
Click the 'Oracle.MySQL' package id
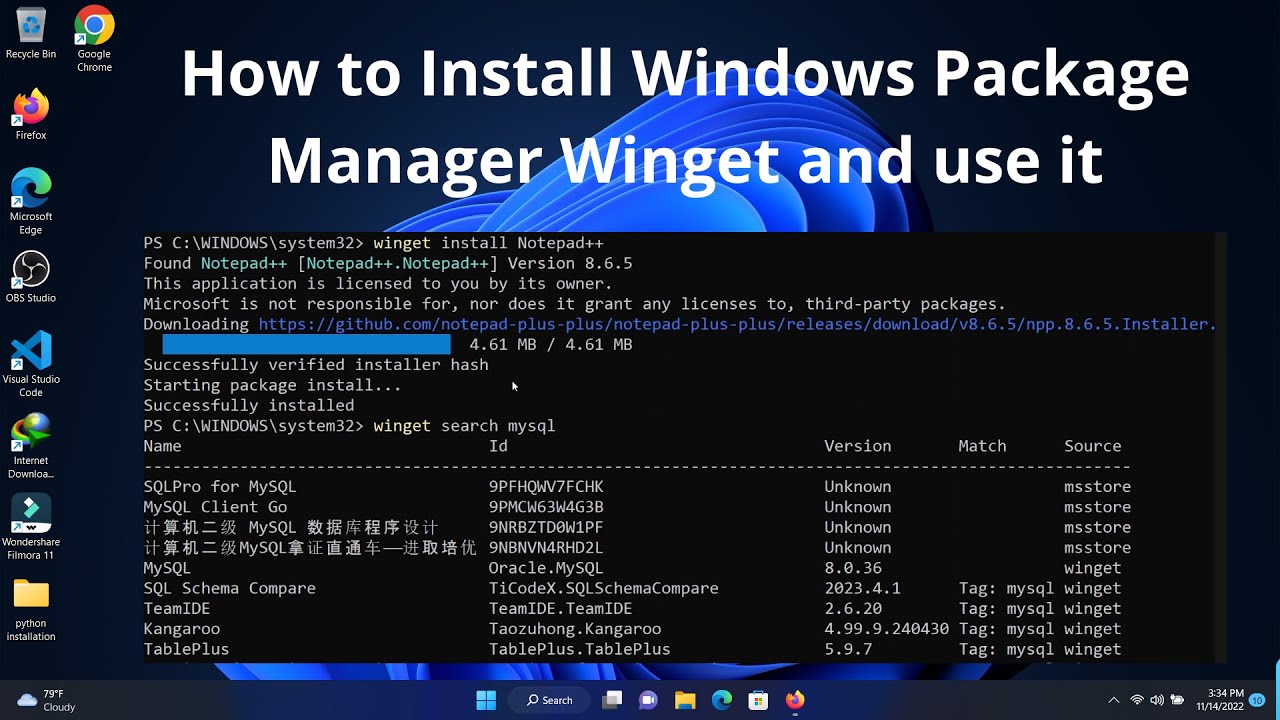pyautogui.click(x=546, y=568)
